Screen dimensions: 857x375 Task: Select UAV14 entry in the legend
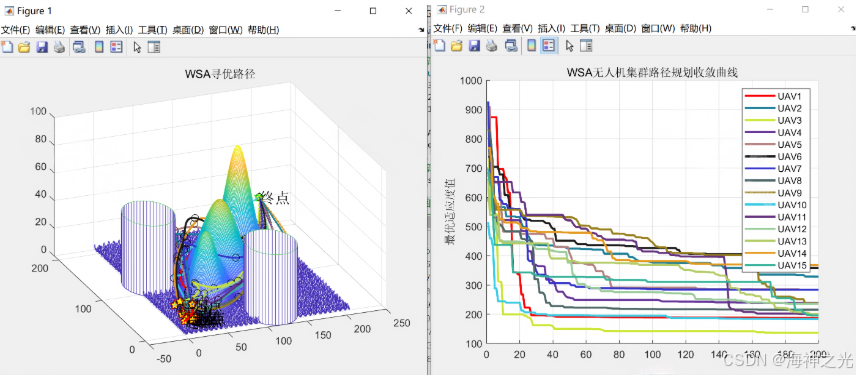coord(777,253)
